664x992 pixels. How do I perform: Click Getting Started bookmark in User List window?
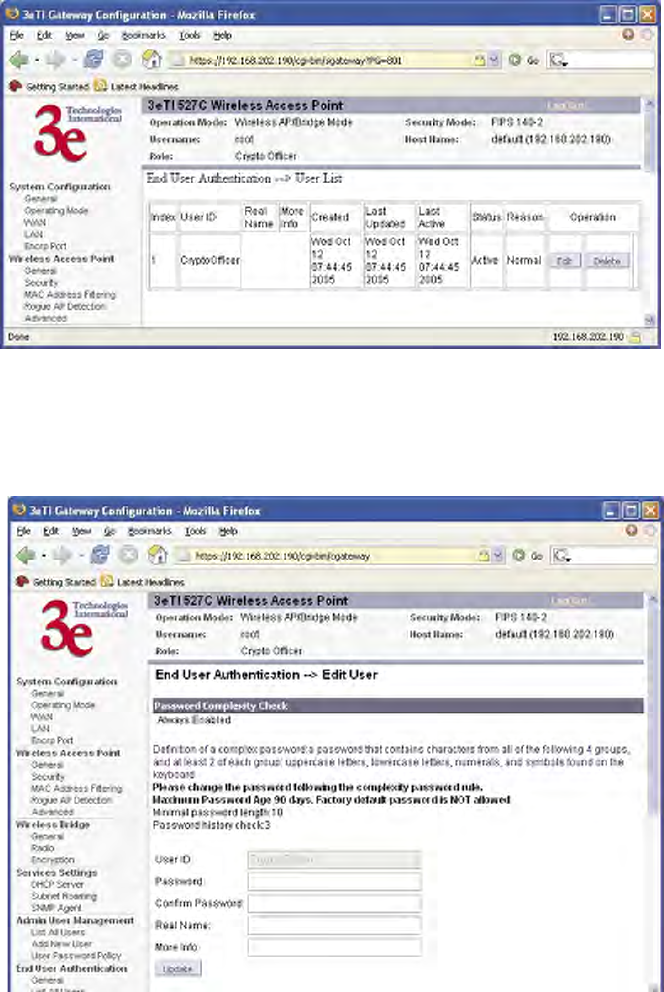pyautogui.click(x=49, y=86)
